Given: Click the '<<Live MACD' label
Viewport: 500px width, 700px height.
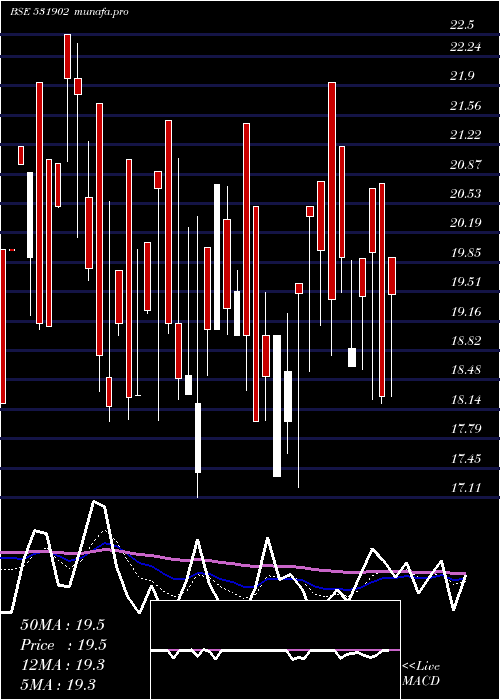Looking at the screenshot, I should tap(421, 673).
